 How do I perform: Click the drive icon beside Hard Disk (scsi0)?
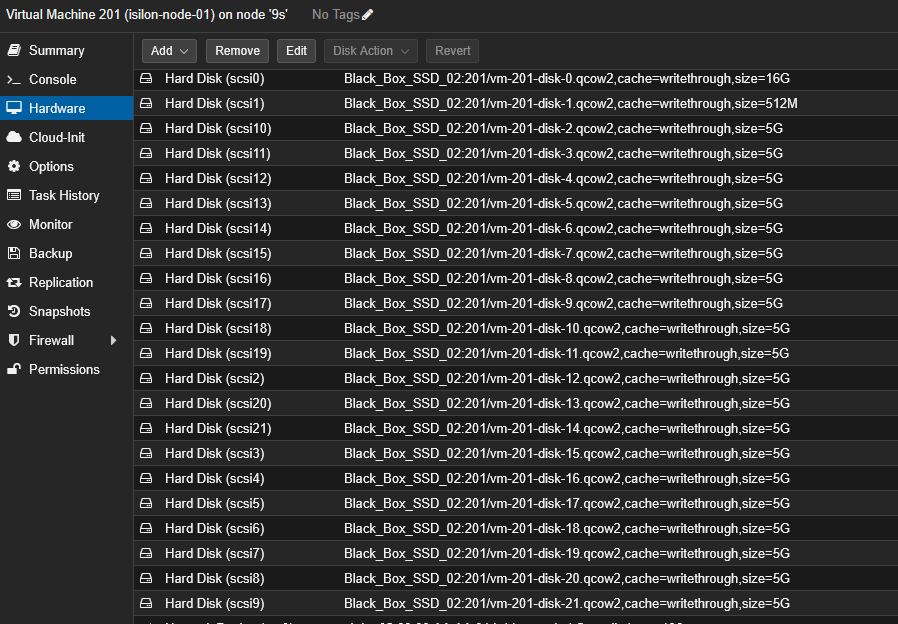(146, 78)
